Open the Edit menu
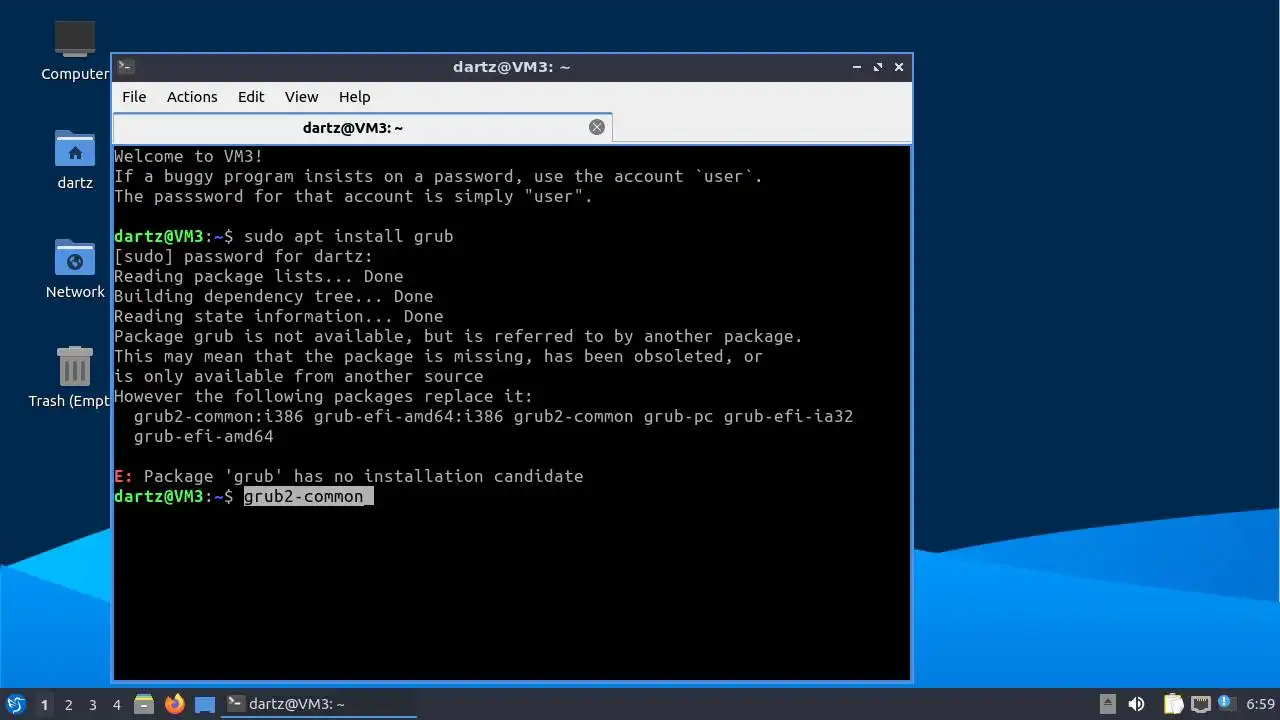 pos(251,97)
